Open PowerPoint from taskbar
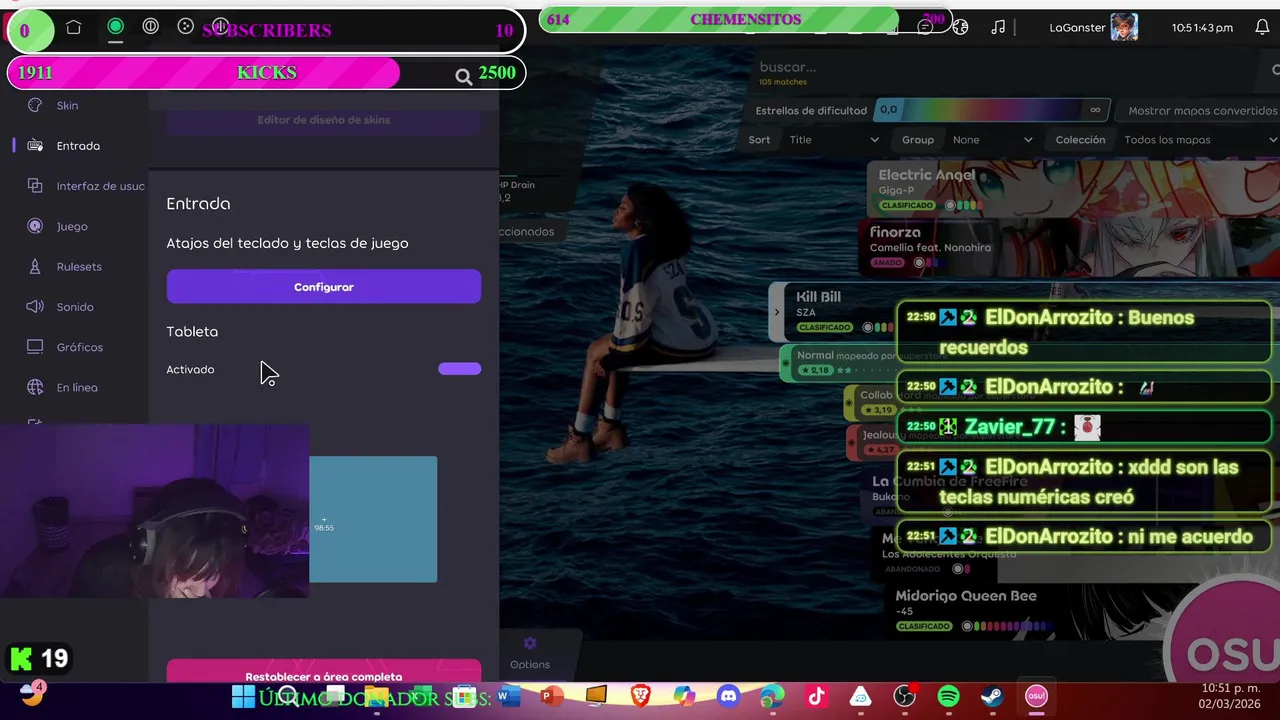 (551, 696)
